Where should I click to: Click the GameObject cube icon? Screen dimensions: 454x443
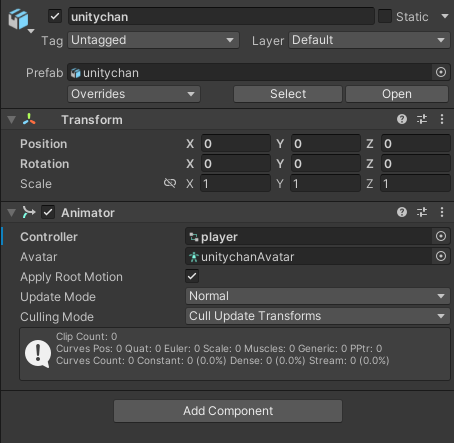tap(18, 19)
